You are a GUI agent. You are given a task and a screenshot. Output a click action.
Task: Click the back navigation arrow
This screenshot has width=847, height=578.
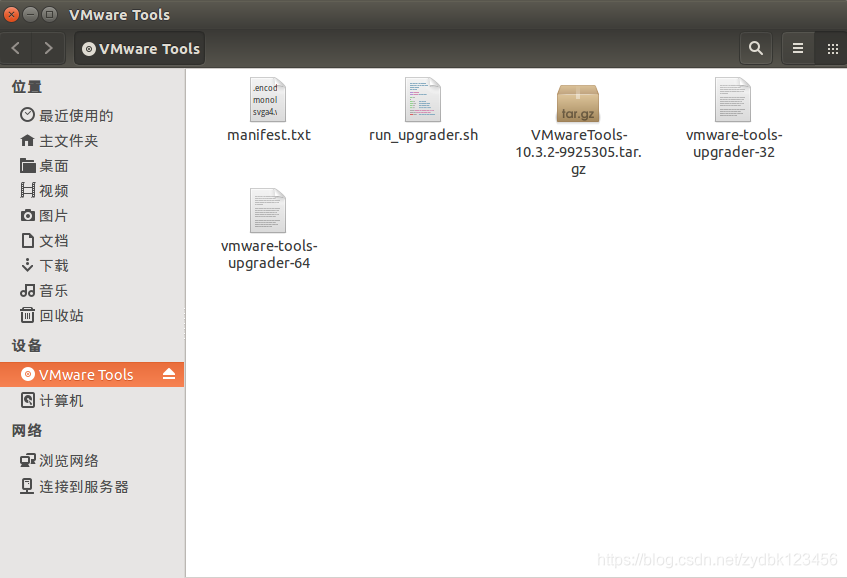tap(15, 48)
